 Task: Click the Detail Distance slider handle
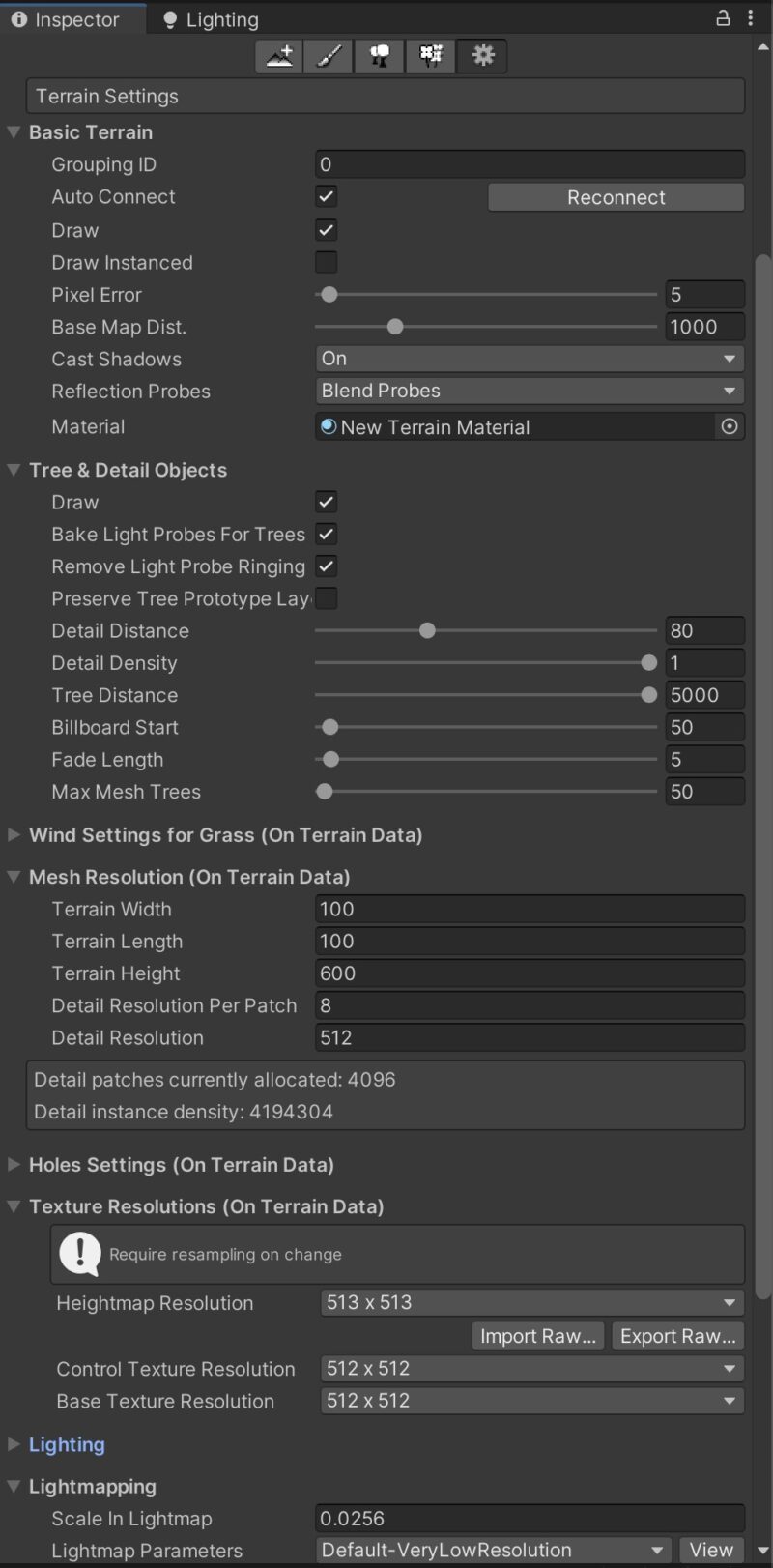[427, 630]
